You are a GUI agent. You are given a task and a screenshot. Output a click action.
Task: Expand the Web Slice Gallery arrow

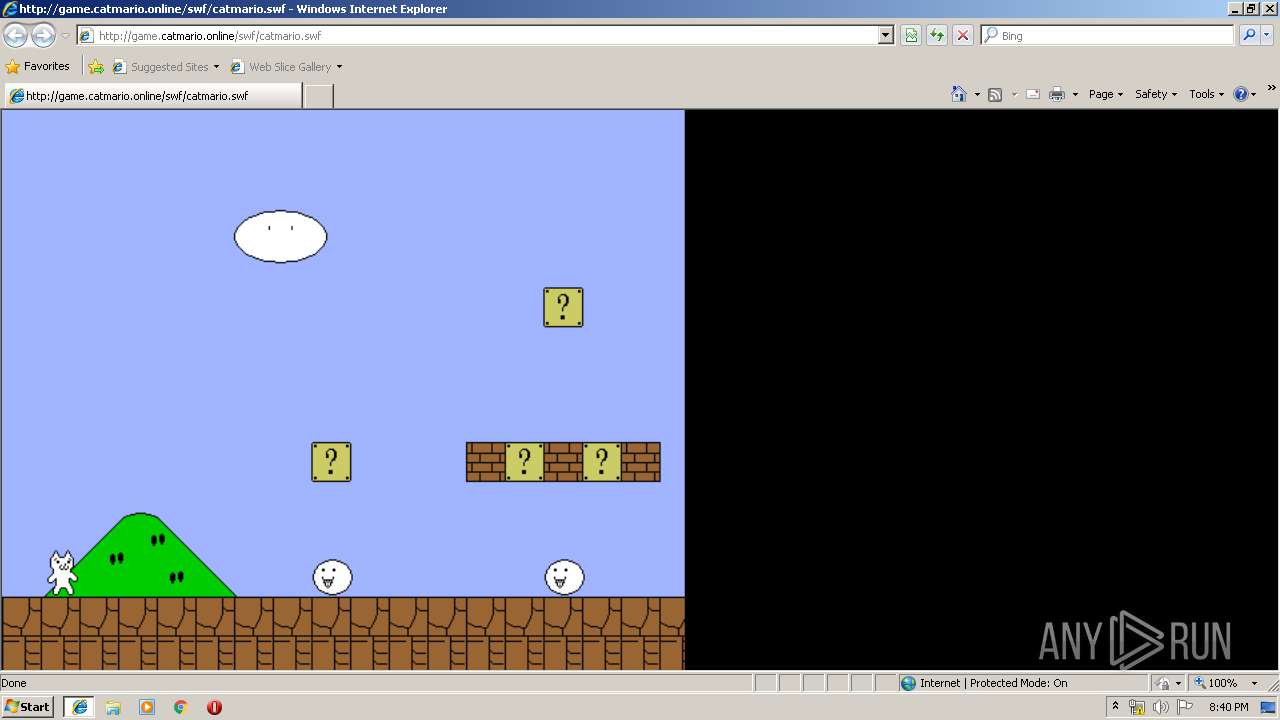pos(339,67)
